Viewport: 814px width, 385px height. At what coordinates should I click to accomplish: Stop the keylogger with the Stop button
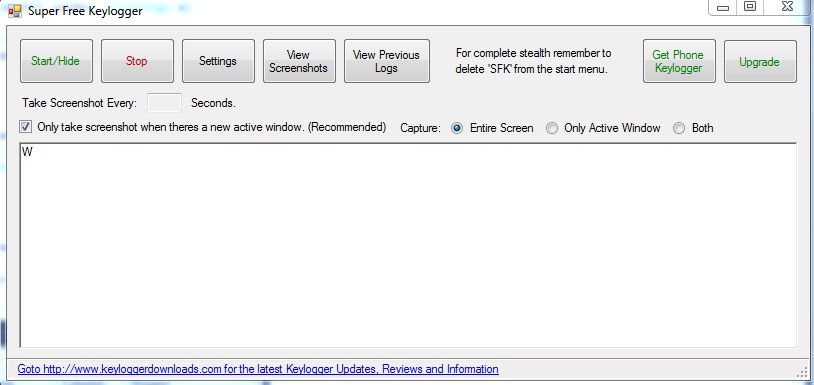[137, 61]
